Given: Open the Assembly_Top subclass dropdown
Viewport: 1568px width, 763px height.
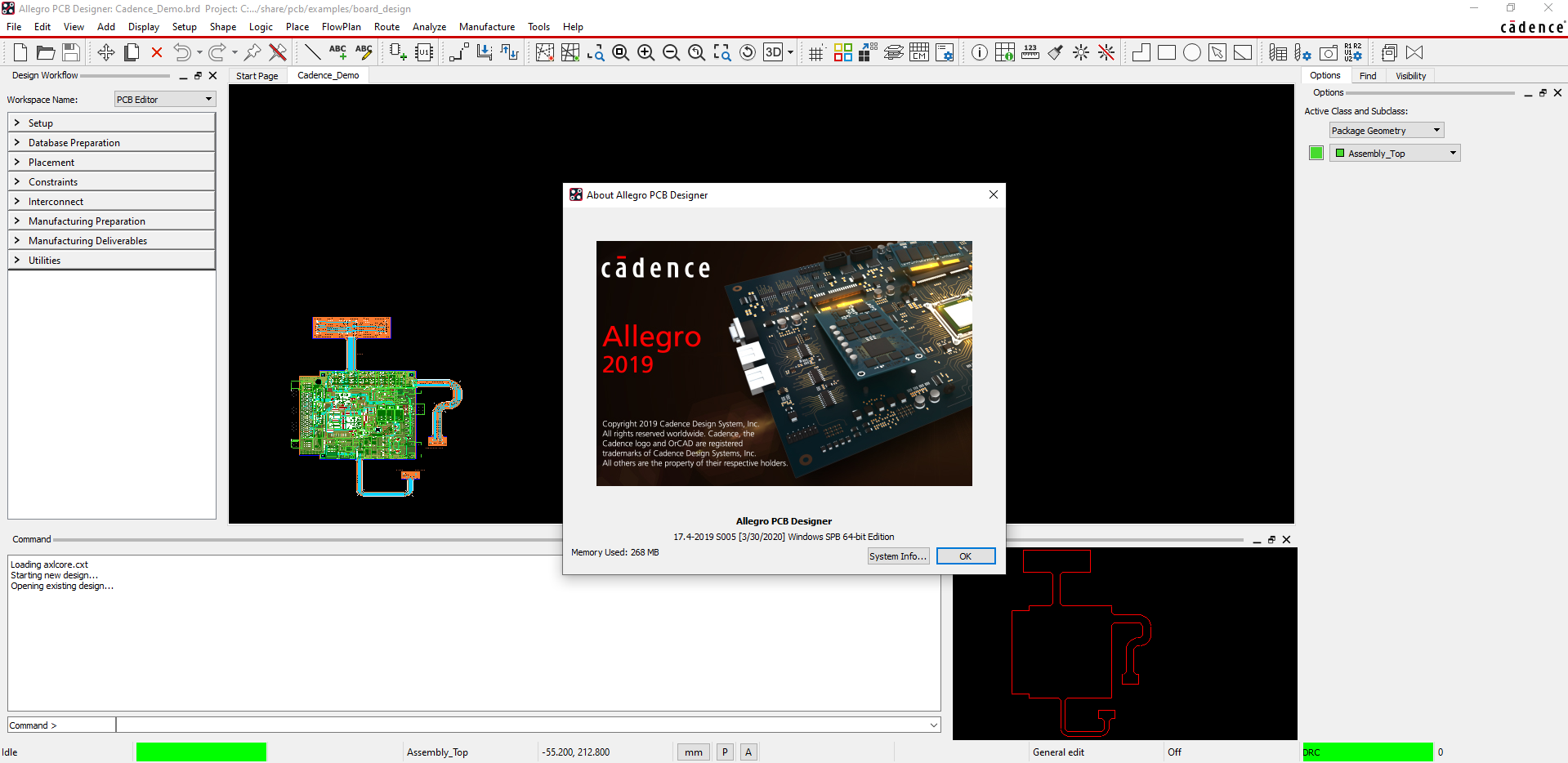Looking at the screenshot, I should pyautogui.click(x=1395, y=154).
